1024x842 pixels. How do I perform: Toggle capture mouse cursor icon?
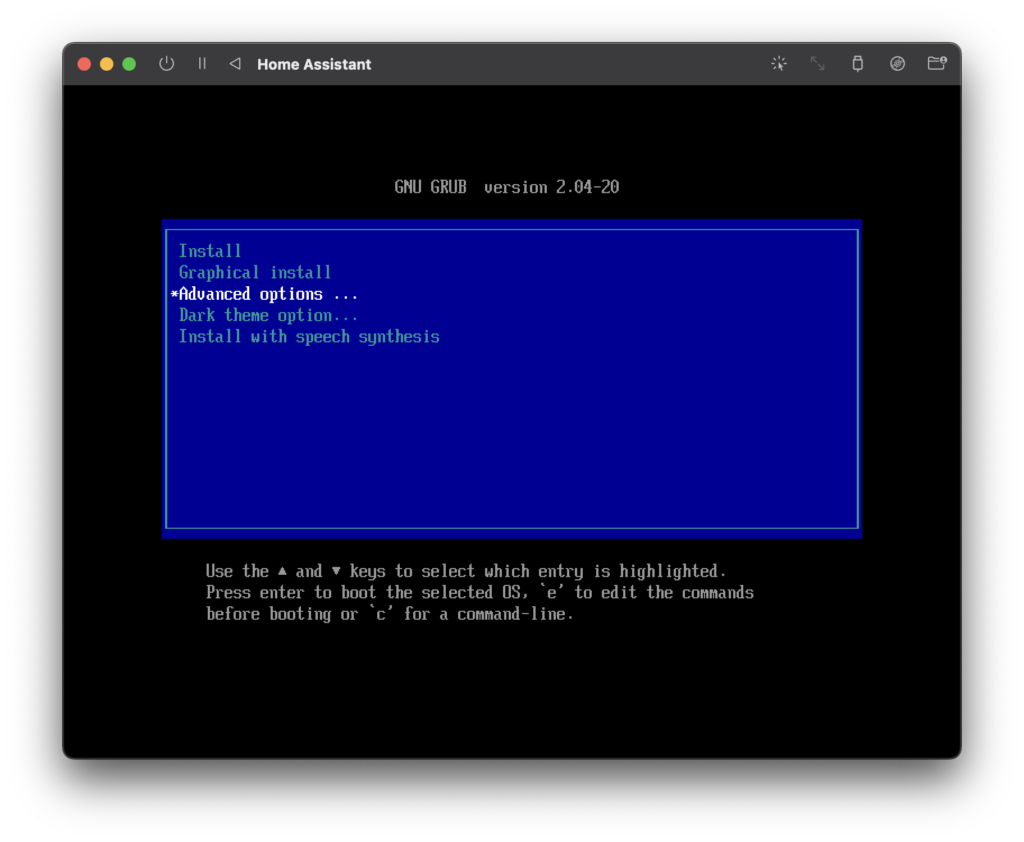coord(779,64)
